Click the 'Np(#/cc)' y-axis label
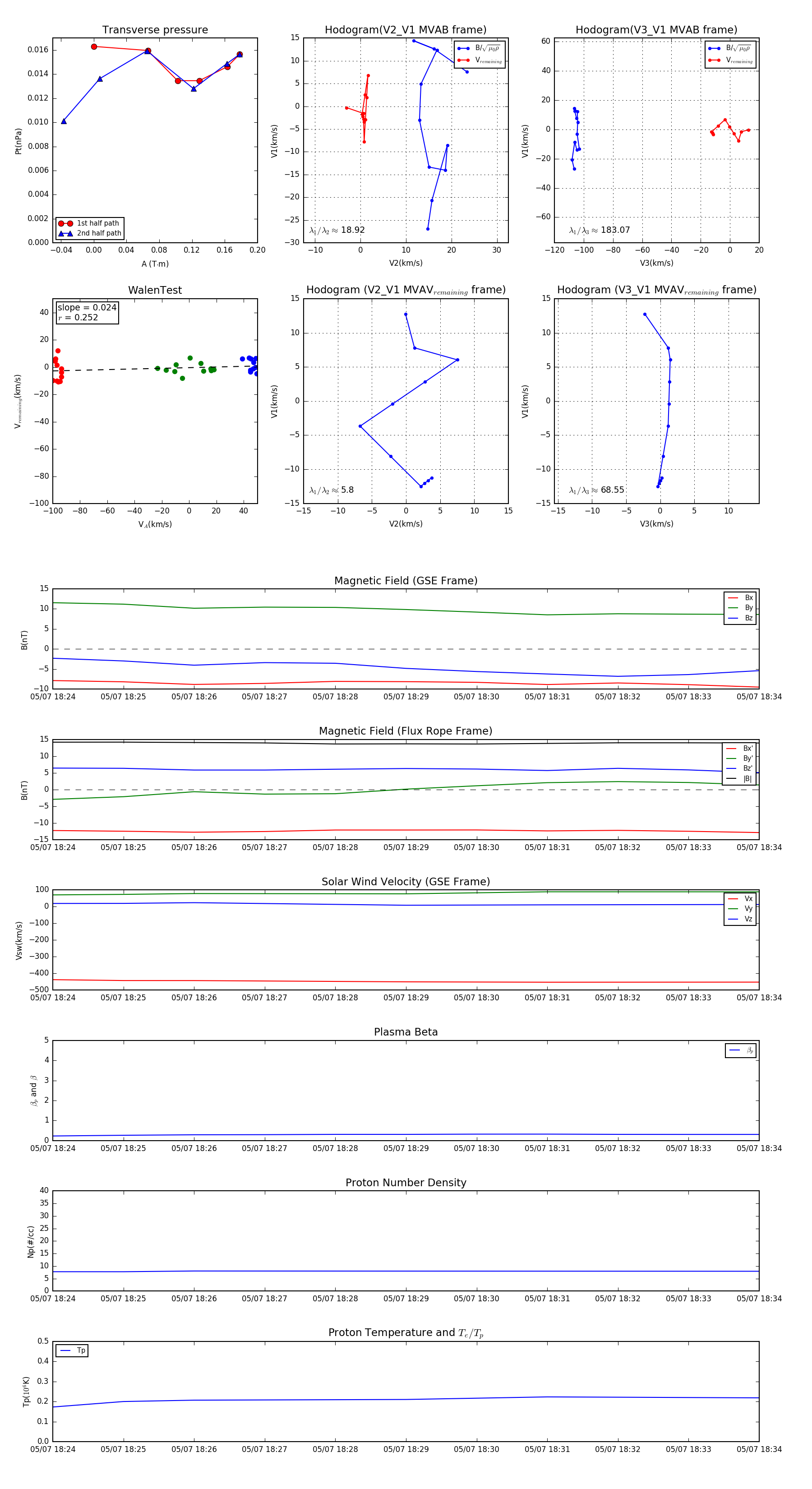812x1489 pixels. tap(31, 1242)
